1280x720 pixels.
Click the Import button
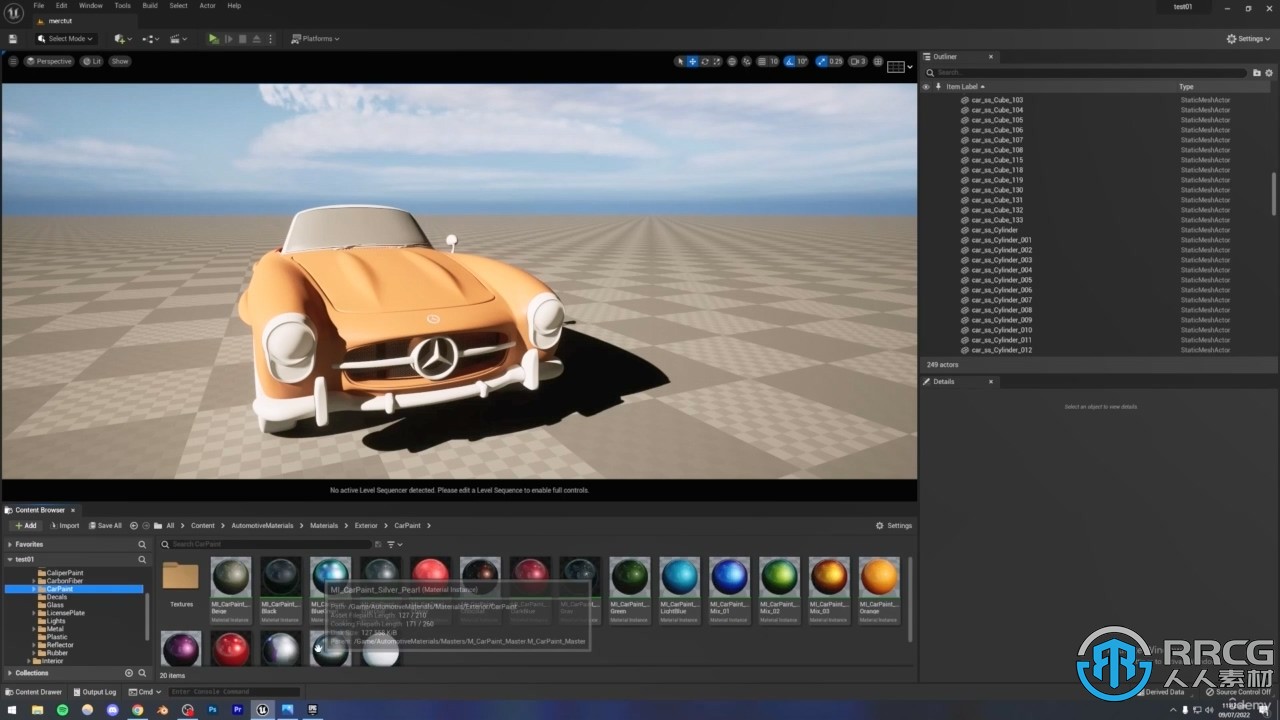click(x=64, y=525)
